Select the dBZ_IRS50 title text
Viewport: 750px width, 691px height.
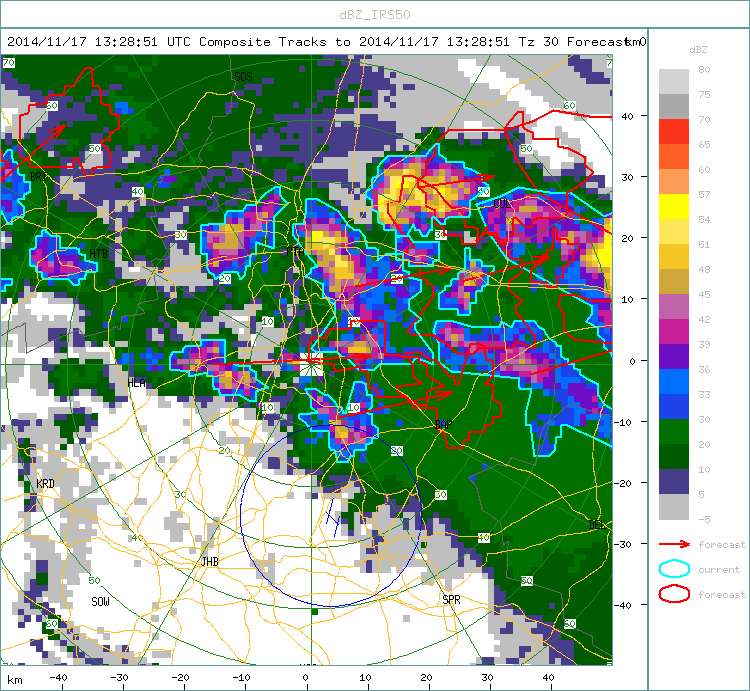[375, 15]
